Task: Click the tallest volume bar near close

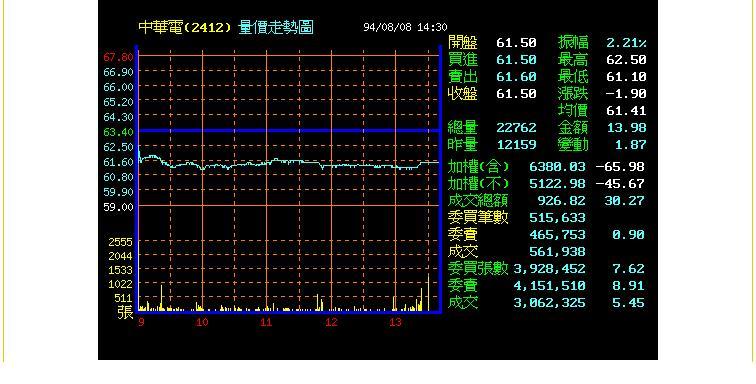Action: click(428, 292)
